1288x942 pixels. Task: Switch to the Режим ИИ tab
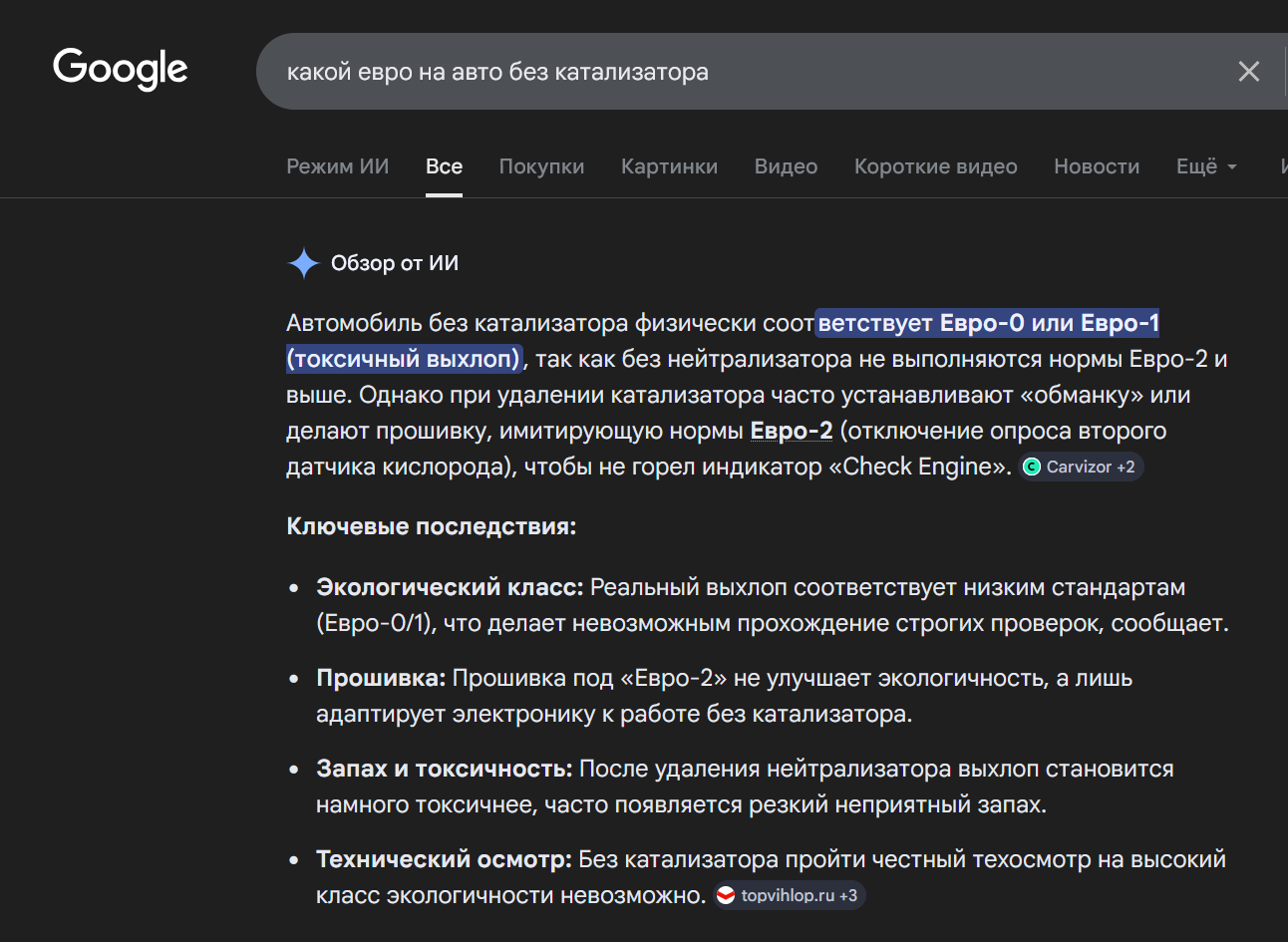(x=337, y=166)
